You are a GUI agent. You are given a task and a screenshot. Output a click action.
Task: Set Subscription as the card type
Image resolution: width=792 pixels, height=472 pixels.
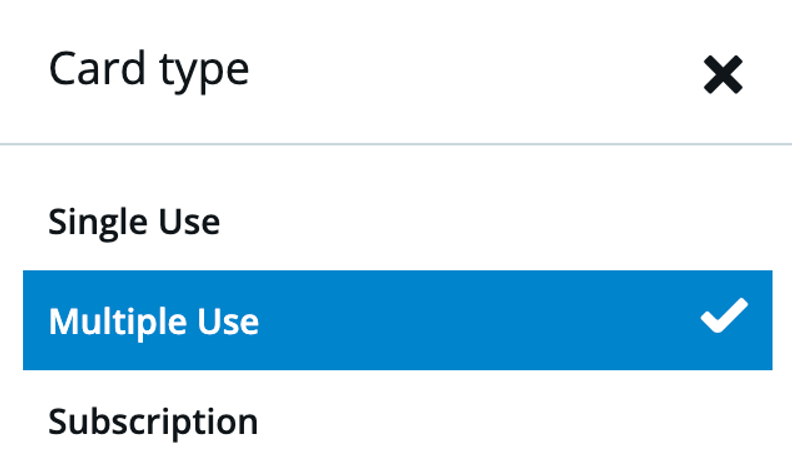(398, 420)
